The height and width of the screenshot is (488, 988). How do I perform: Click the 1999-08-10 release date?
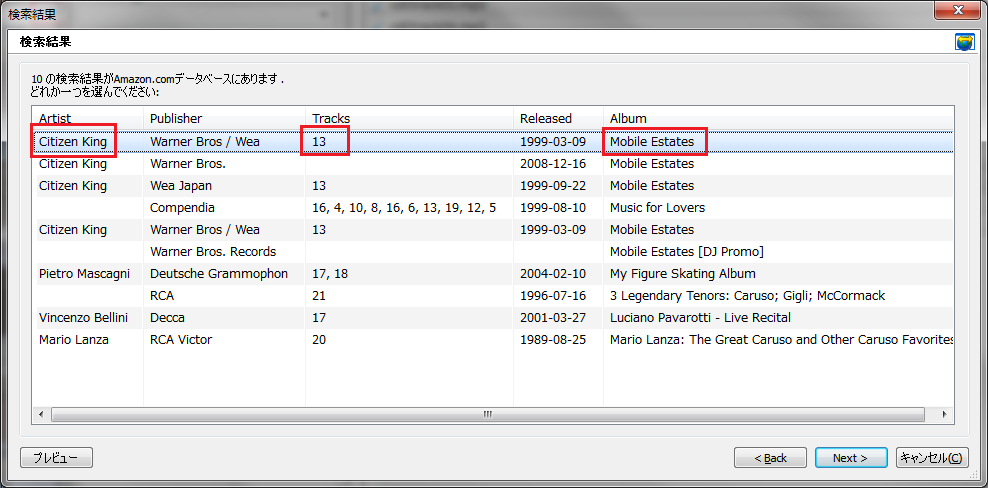(x=553, y=207)
